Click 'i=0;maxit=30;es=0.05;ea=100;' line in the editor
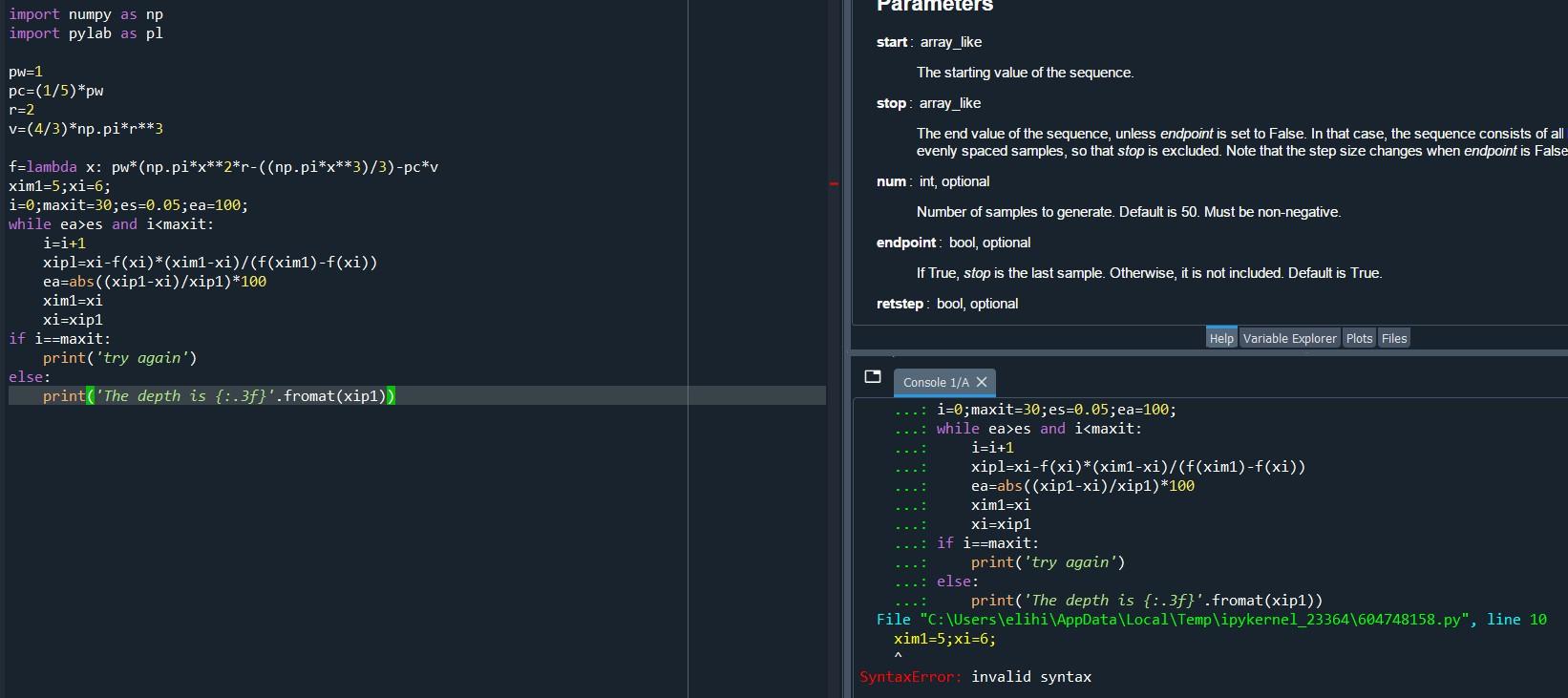This screenshot has height=698, width=1568. coord(129,205)
